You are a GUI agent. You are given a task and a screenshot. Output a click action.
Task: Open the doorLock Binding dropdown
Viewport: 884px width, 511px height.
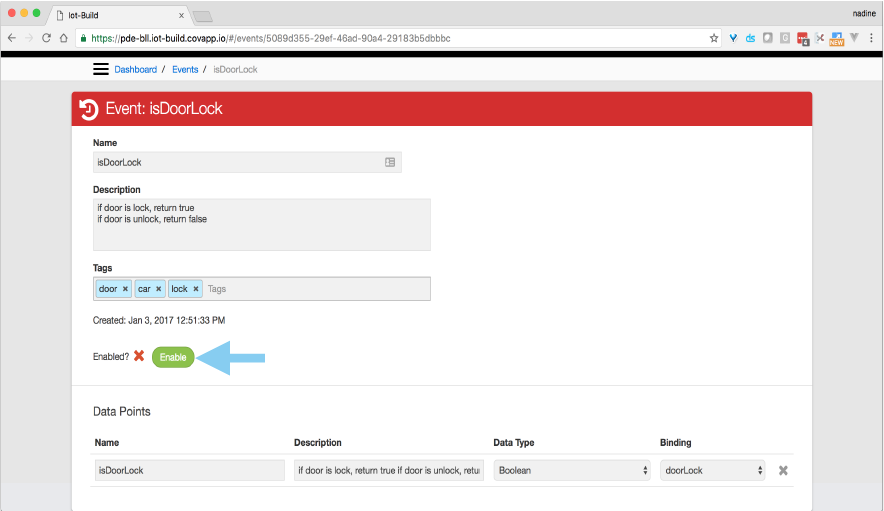pos(714,470)
